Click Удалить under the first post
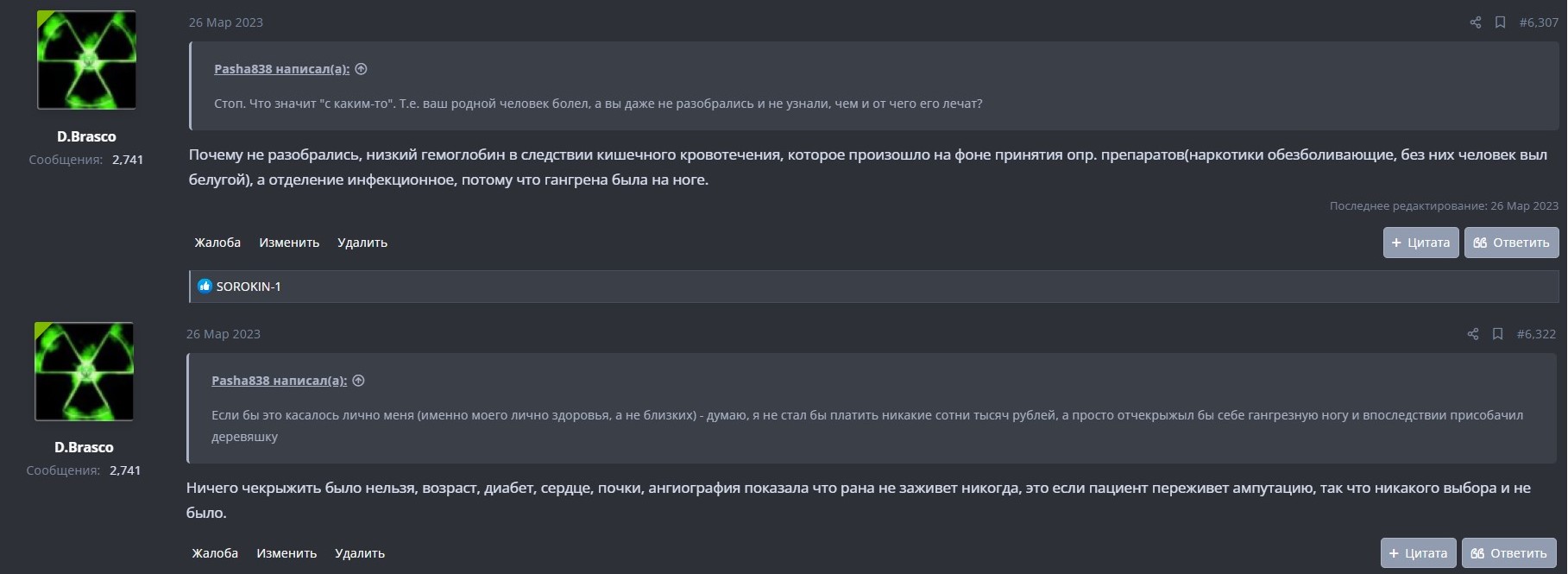This screenshot has width=1568, height=574. (x=362, y=243)
